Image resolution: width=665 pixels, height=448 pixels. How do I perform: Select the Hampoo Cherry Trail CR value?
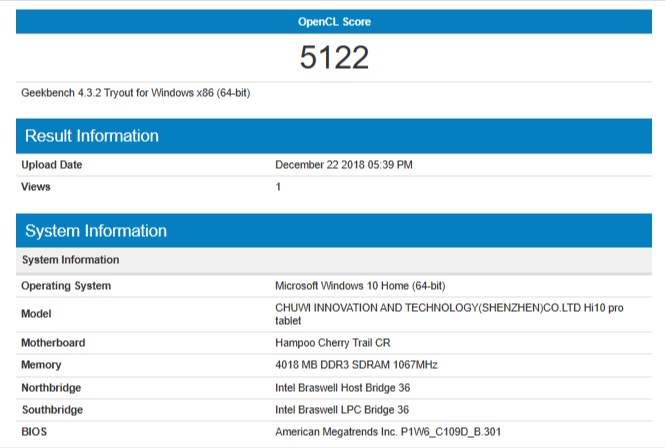tap(333, 343)
